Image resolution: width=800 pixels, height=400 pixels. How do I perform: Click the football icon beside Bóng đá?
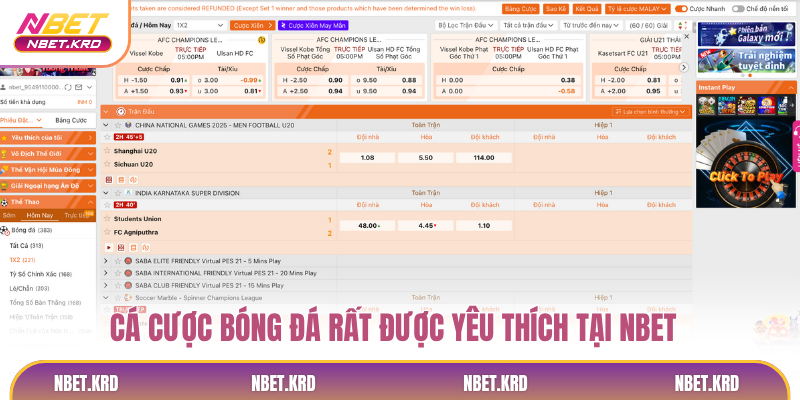click(5, 230)
